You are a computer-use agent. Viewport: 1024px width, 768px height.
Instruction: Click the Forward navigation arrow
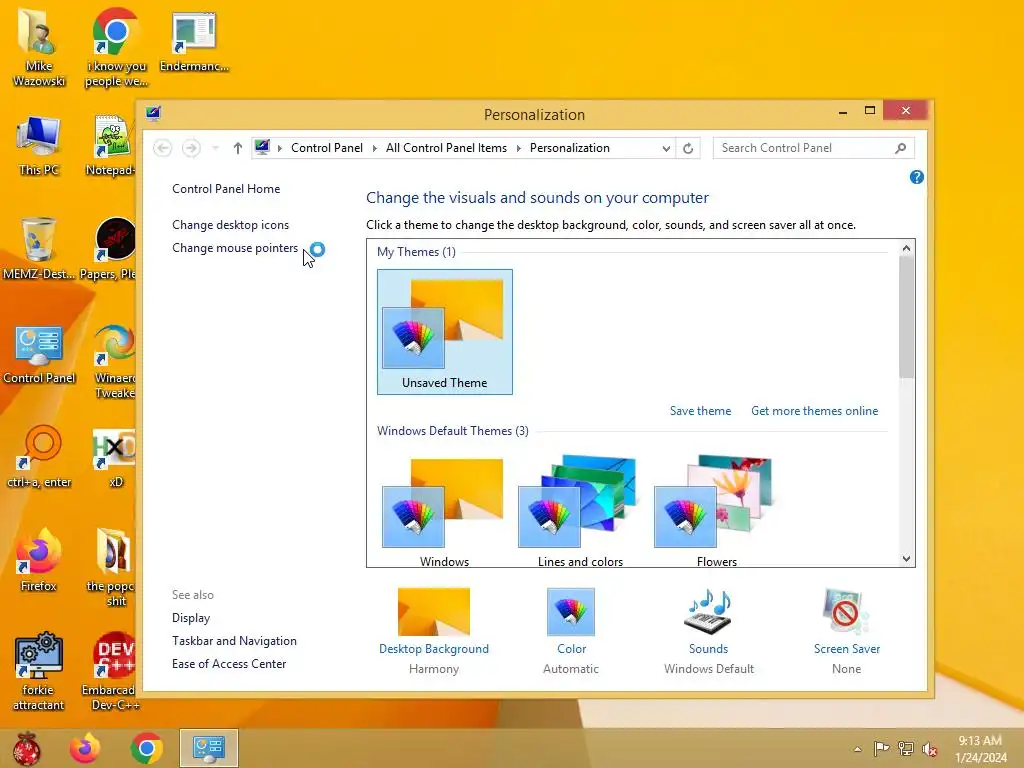(x=191, y=148)
